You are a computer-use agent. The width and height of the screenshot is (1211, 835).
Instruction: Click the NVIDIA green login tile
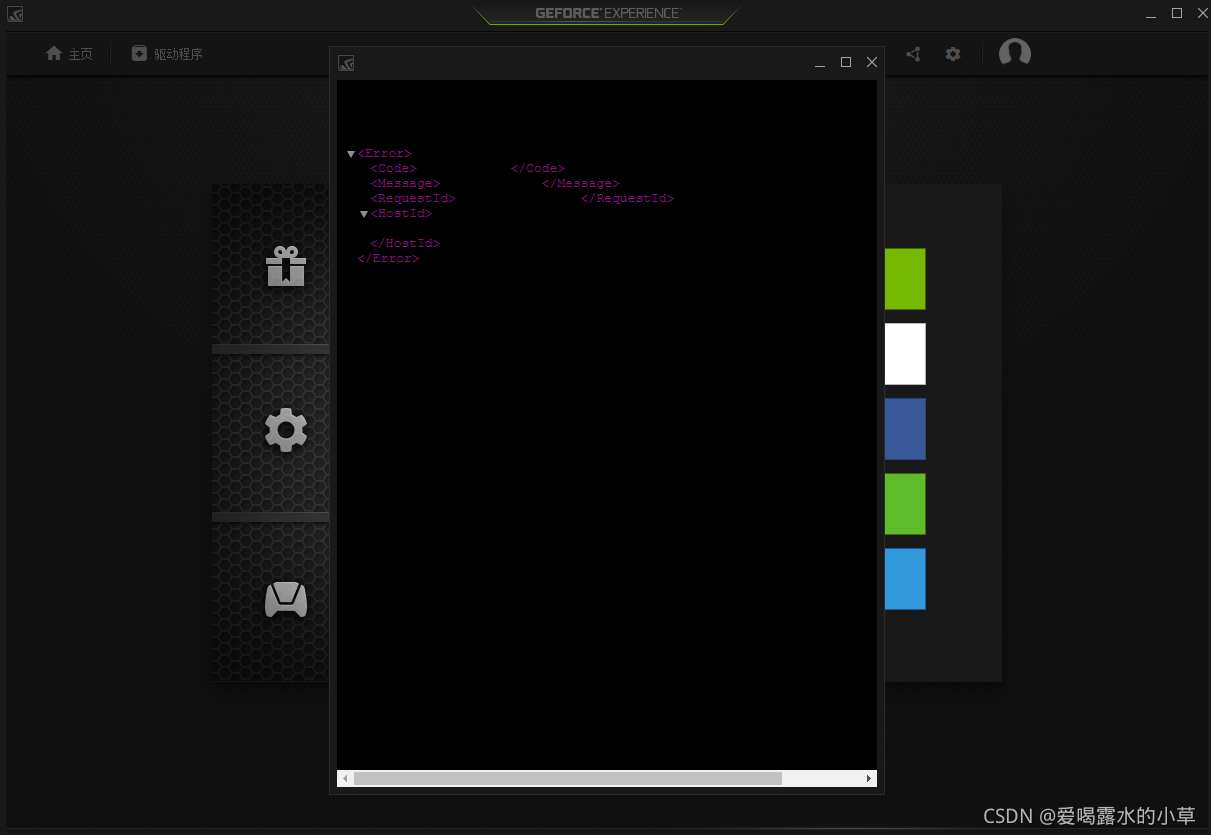905,279
